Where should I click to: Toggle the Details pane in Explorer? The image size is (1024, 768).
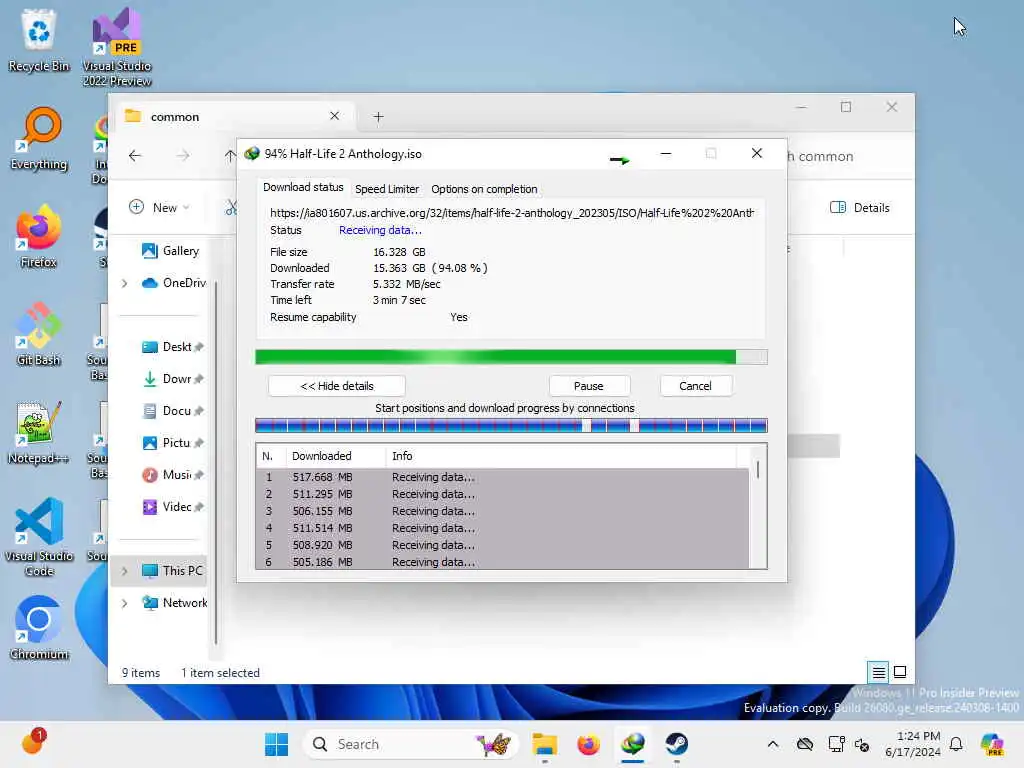(x=859, y=208)
